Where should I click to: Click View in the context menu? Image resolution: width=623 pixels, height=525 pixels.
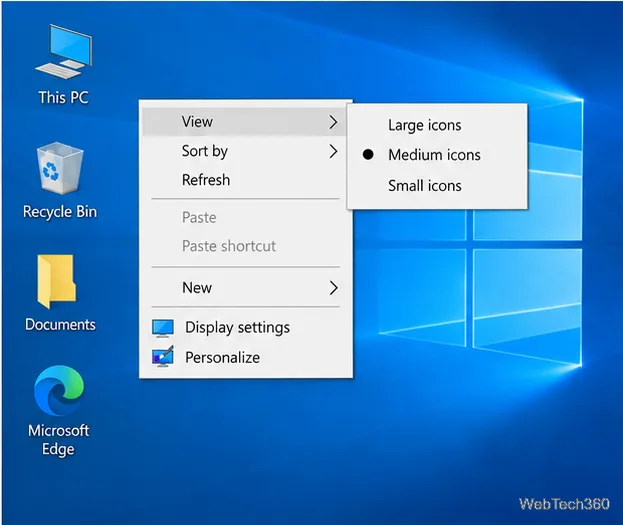point(244,122)
